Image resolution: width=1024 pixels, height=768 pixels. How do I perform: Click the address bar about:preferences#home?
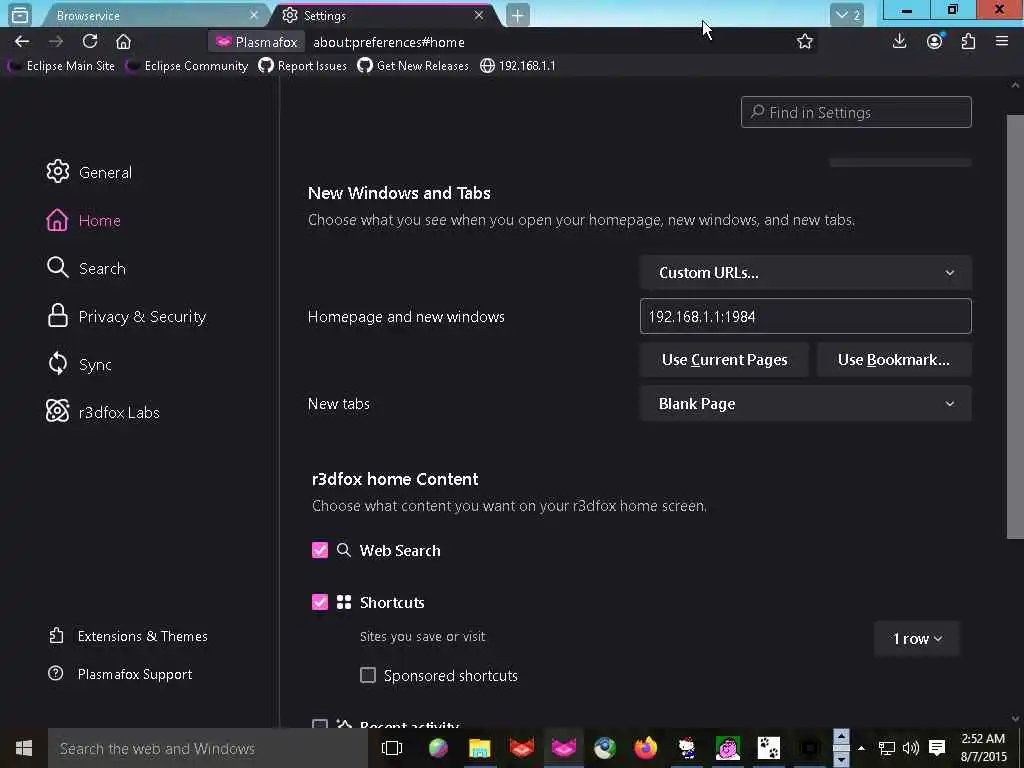click(x=389, y=42)
